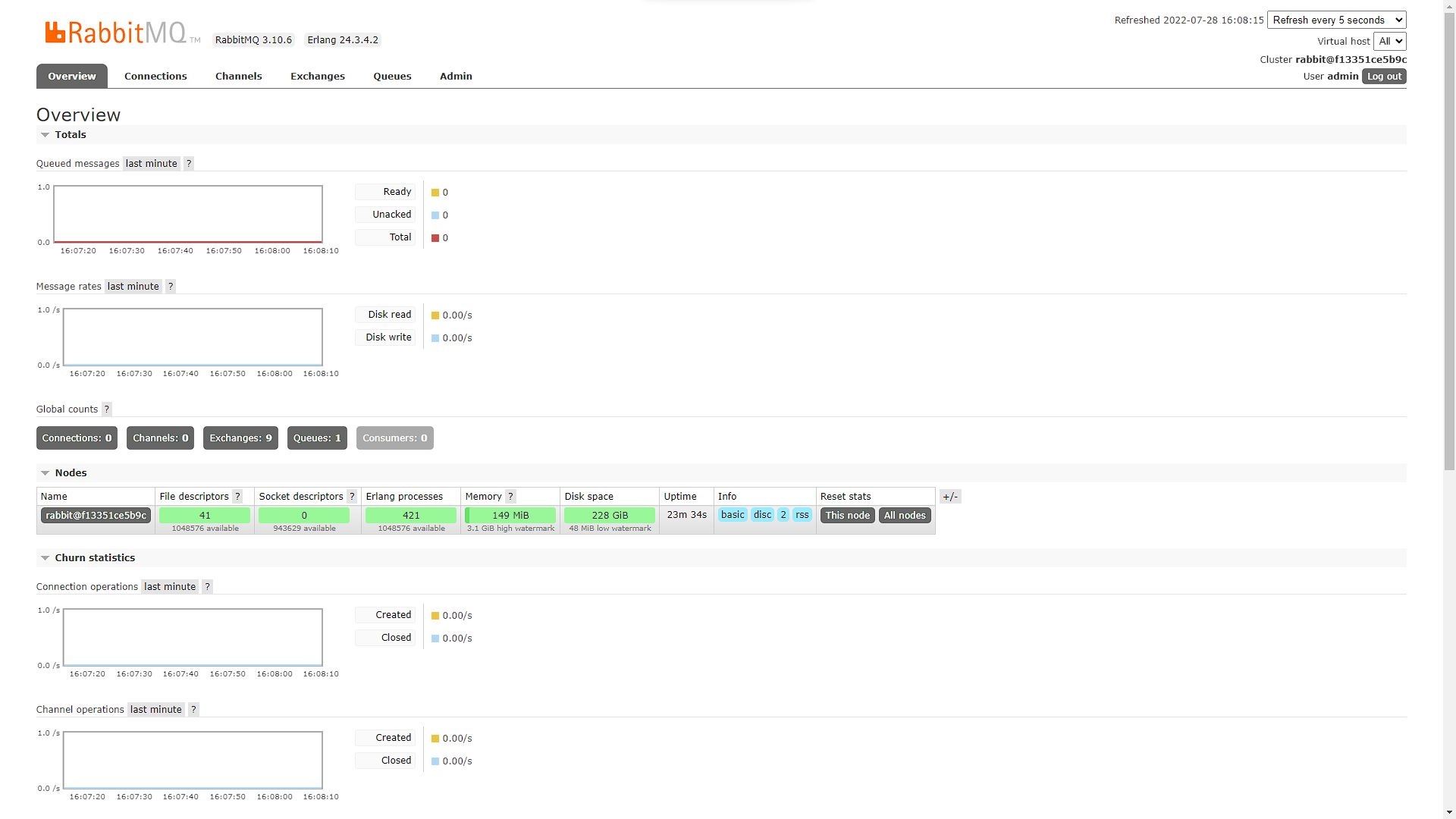Viewport: 1456px width, 819px height.
Task: Open the Exchanges tab
Action: coord(317,77)
